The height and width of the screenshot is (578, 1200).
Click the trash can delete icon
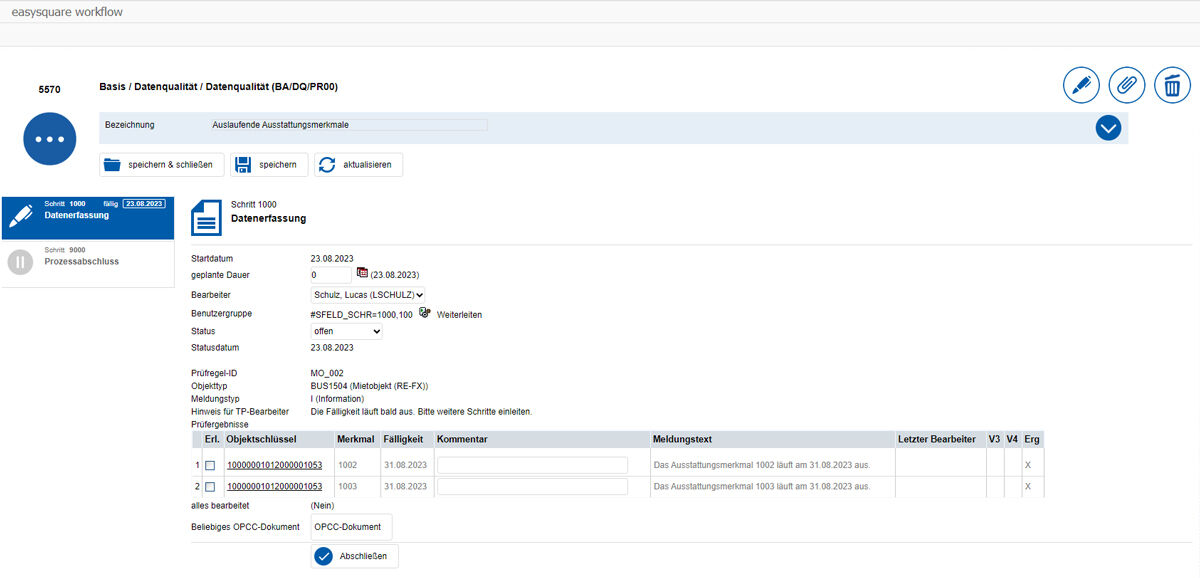coord(1172,85)
